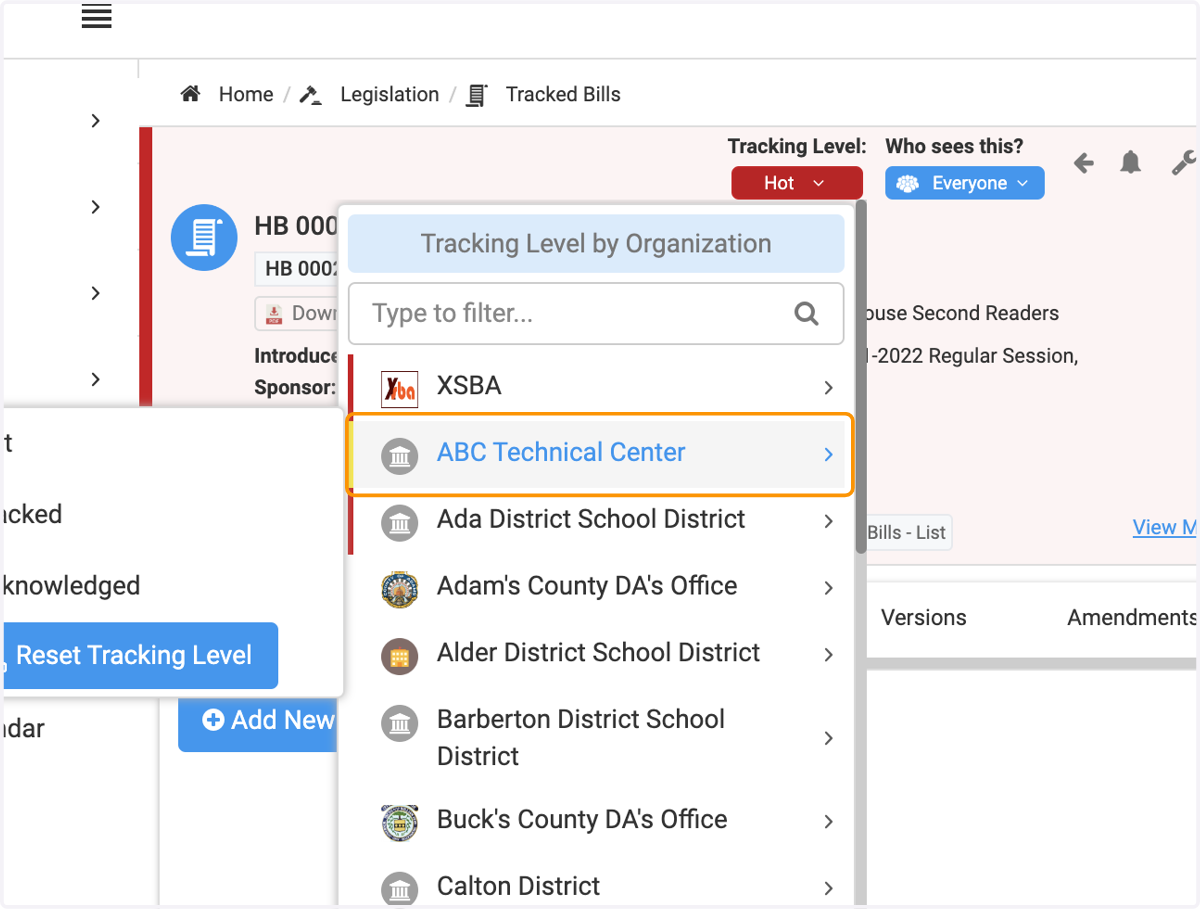Click the HB 0002 bill number badge
Image resolution: width=1200 pixels, height=909 pixels.
(297, 269)
